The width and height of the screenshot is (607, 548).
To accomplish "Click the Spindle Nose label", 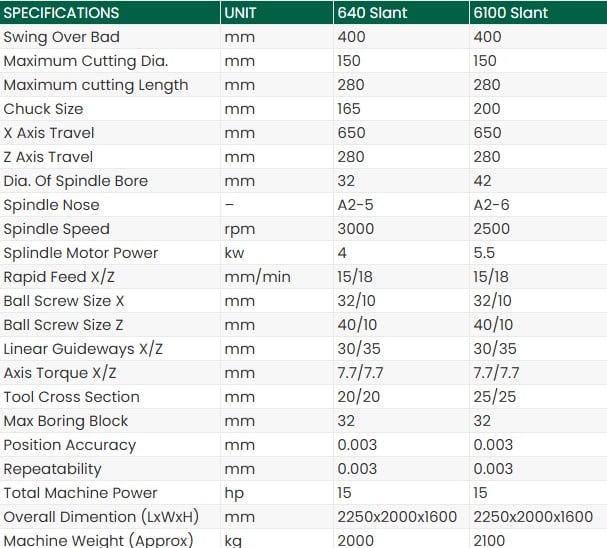I will (x=51, y=205).
